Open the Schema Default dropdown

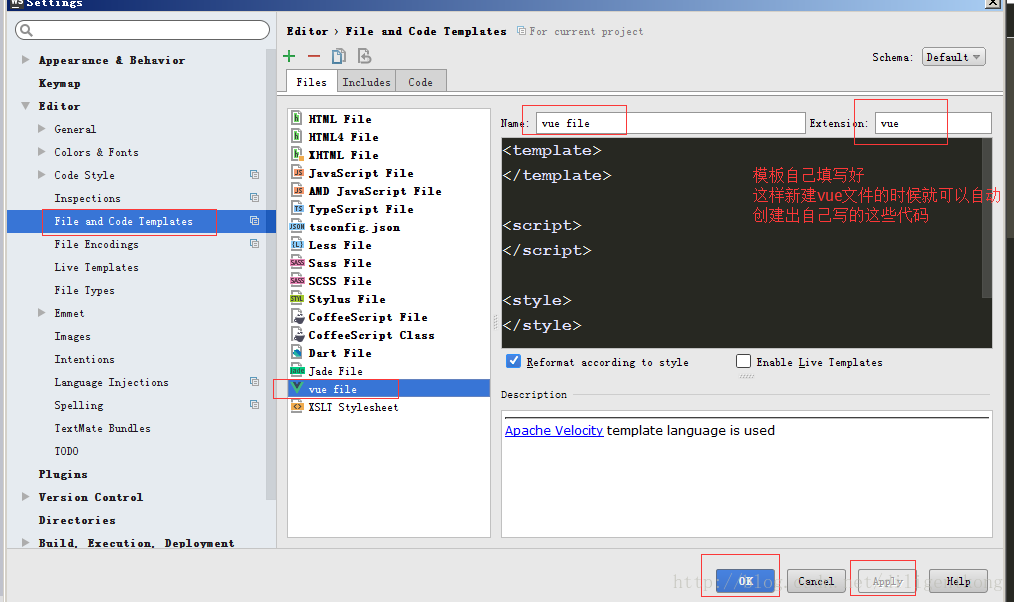953,57
